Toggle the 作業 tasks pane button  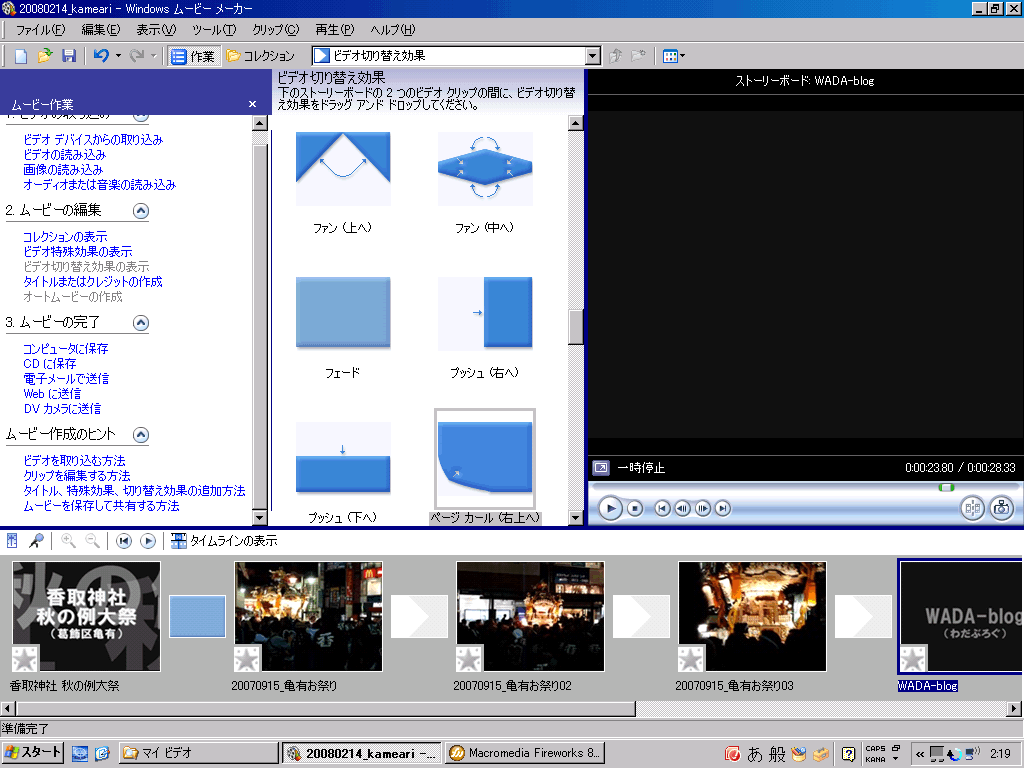point(193,56)
